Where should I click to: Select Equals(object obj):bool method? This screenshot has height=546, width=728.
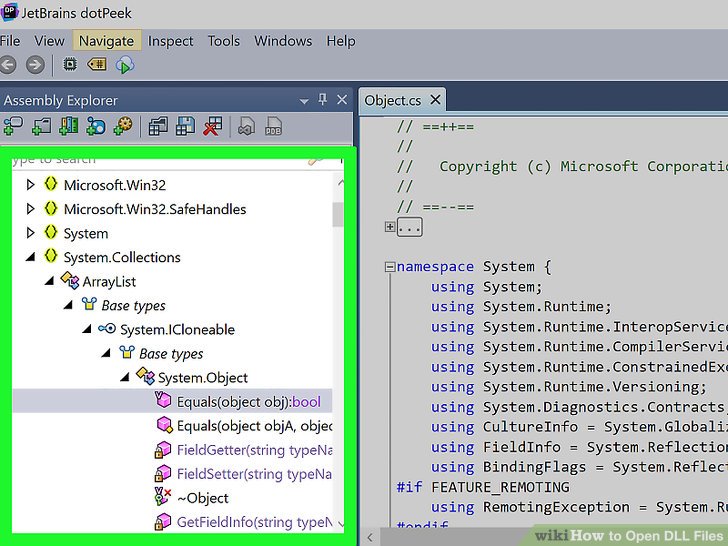(248, 402)
